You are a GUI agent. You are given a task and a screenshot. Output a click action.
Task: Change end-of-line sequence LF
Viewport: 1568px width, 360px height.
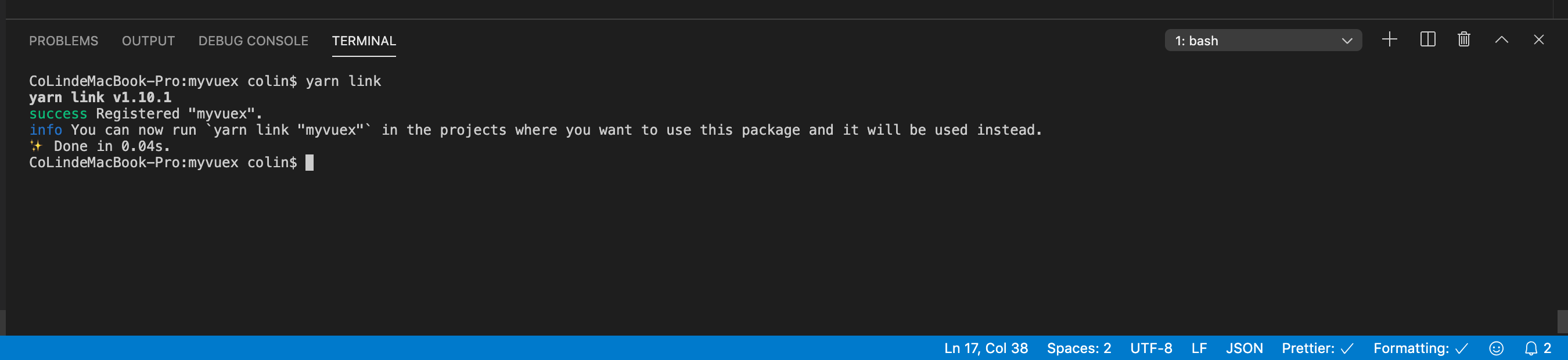(x=1199, y=348)
